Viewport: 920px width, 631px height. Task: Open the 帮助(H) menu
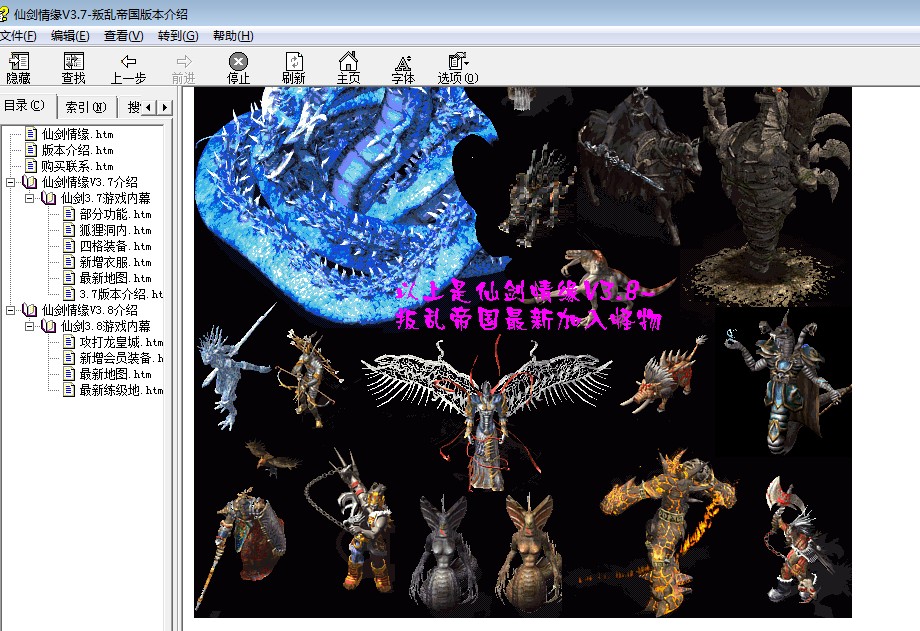click(x=233, y=36)
